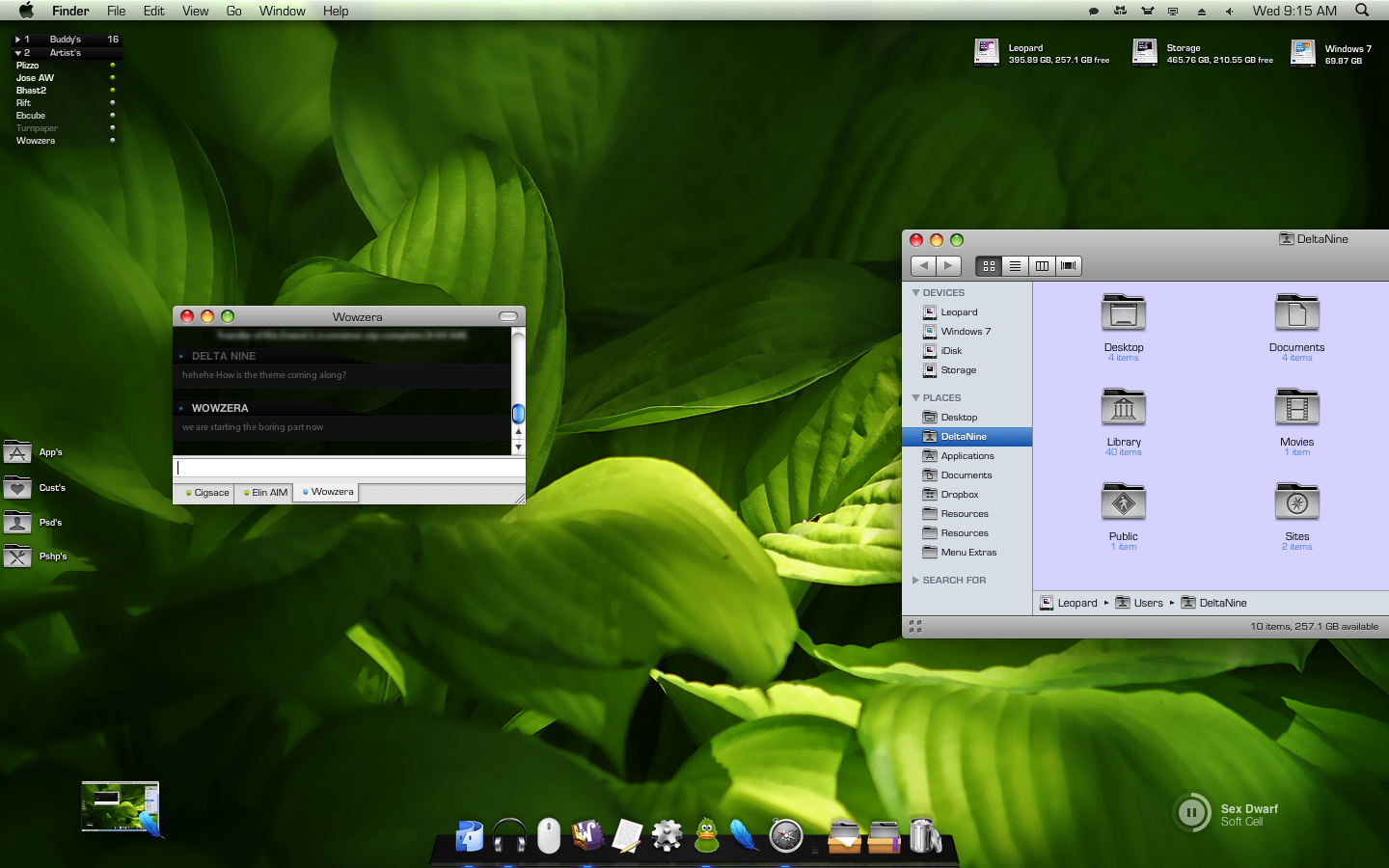Expand the SEARCH FOR section
This screenshot has width=1389, height=868.
pyautogui.click(x=915, y=580)
